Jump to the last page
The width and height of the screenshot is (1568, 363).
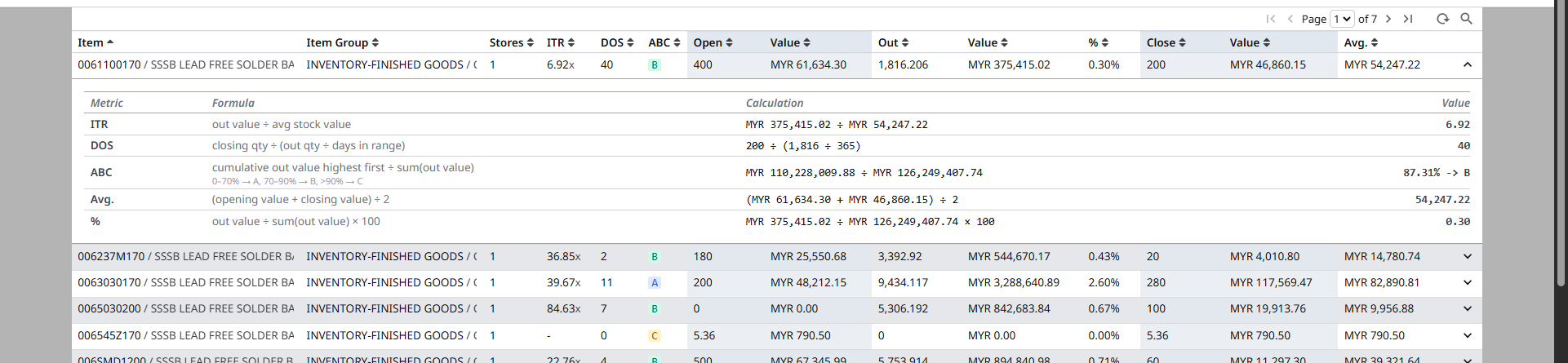click(1408, 19)
